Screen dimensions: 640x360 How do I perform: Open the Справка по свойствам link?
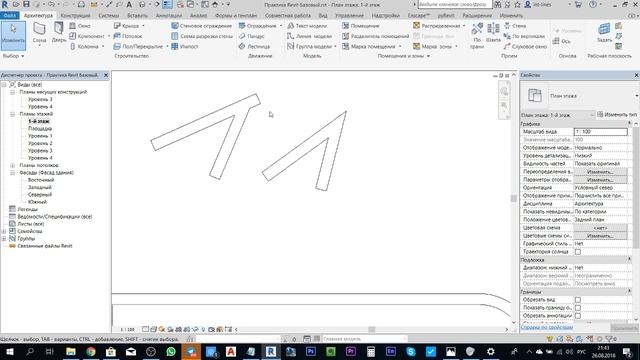point(547,327)
